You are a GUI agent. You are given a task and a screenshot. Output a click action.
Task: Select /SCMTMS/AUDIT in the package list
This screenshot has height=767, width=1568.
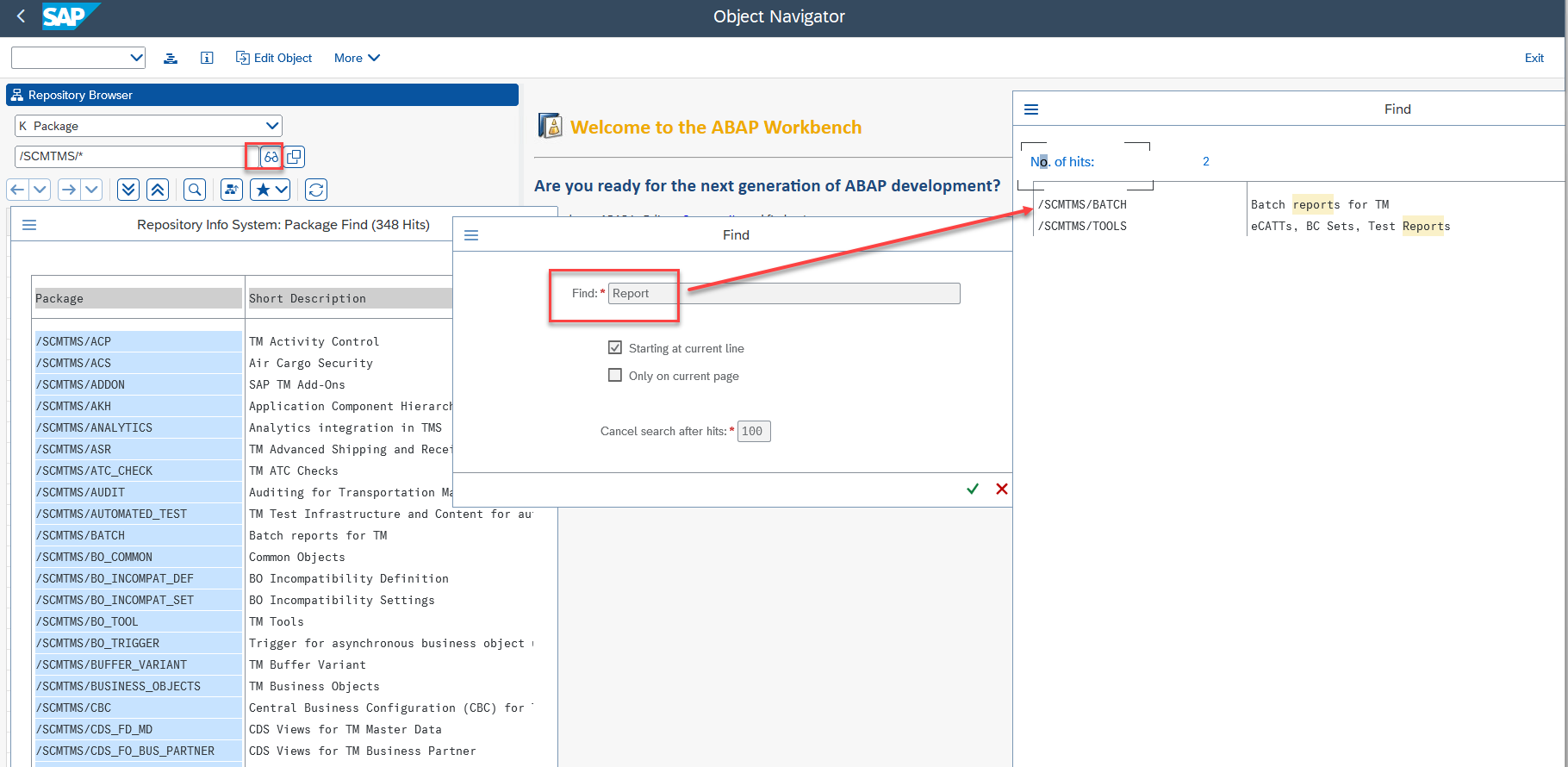point(138,492)
